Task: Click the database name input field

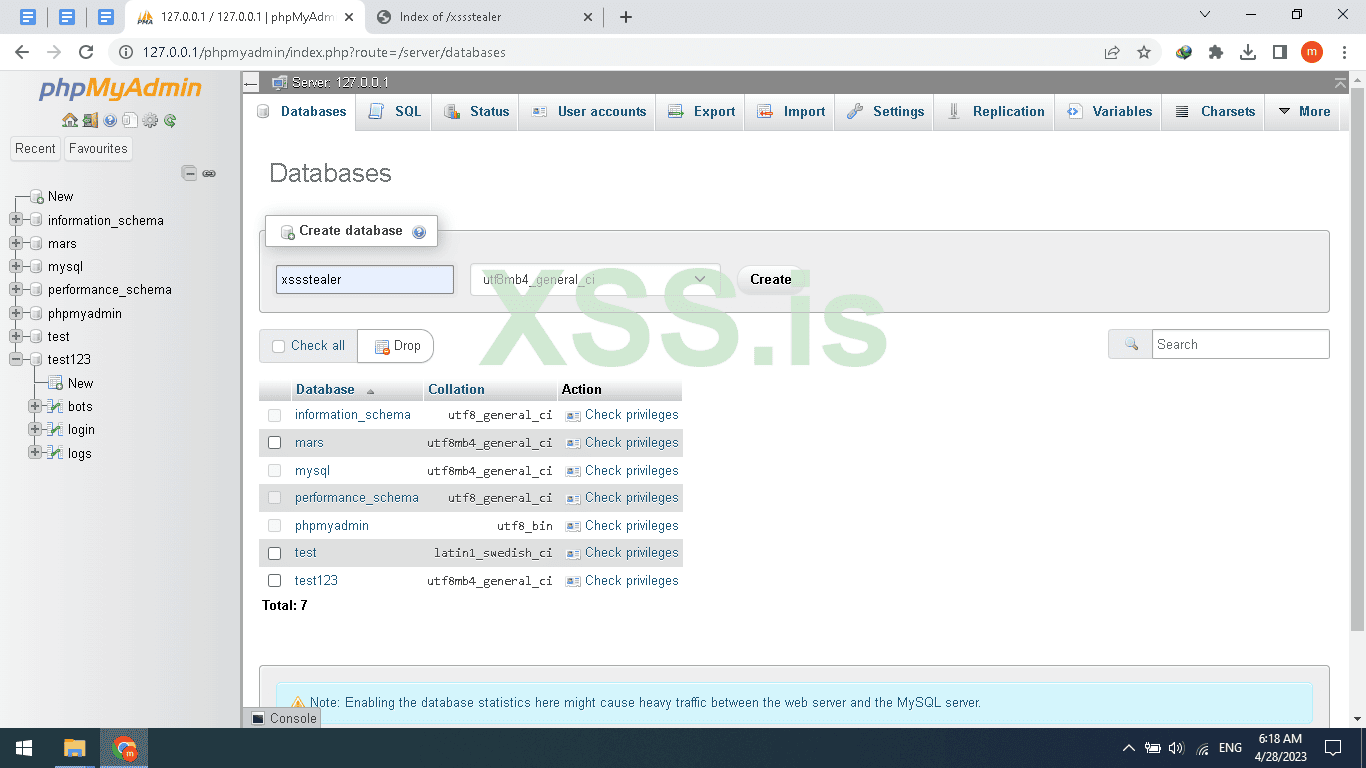Action: click(x=365, y=279)
